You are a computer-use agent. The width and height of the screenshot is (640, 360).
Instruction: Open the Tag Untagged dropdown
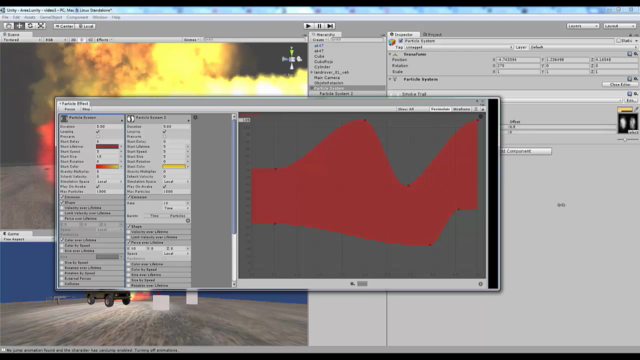459,47
